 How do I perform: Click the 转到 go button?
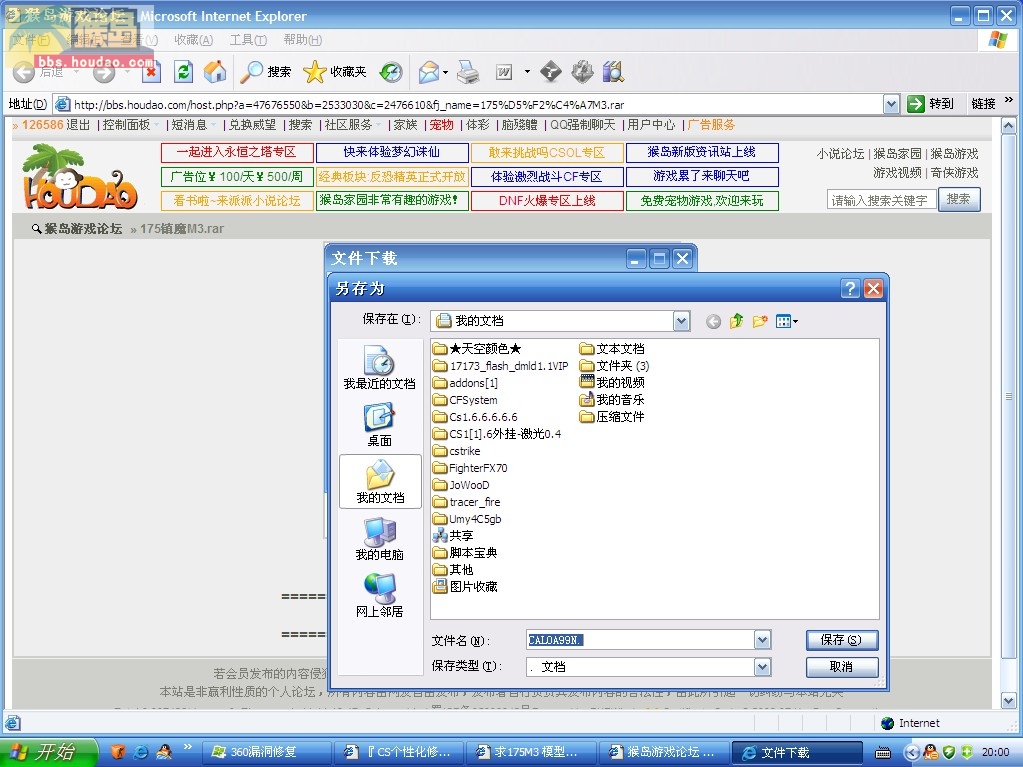pos(930,104)
